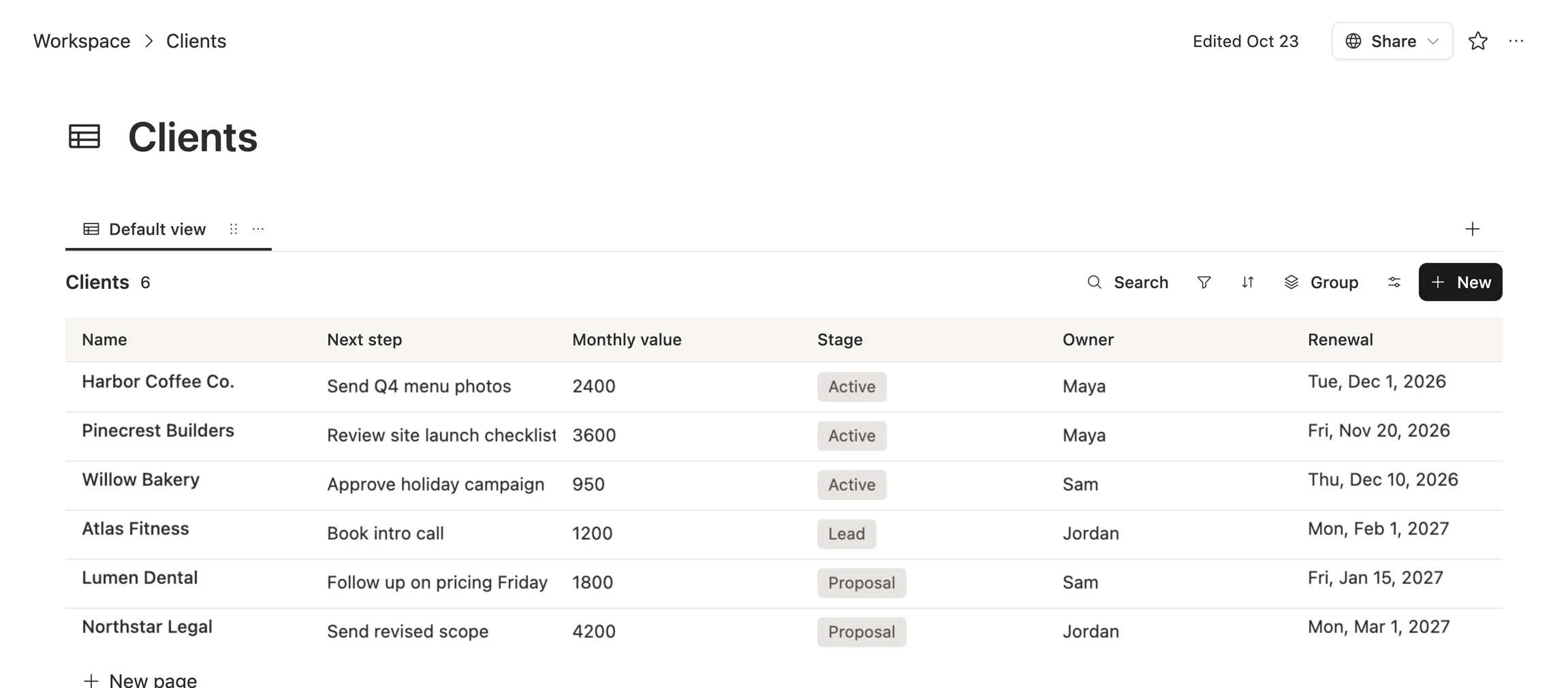Viewport: 1568px width, 688px height.
Task: Click Clients in the breadcrumb
Action: coord(196,41)
